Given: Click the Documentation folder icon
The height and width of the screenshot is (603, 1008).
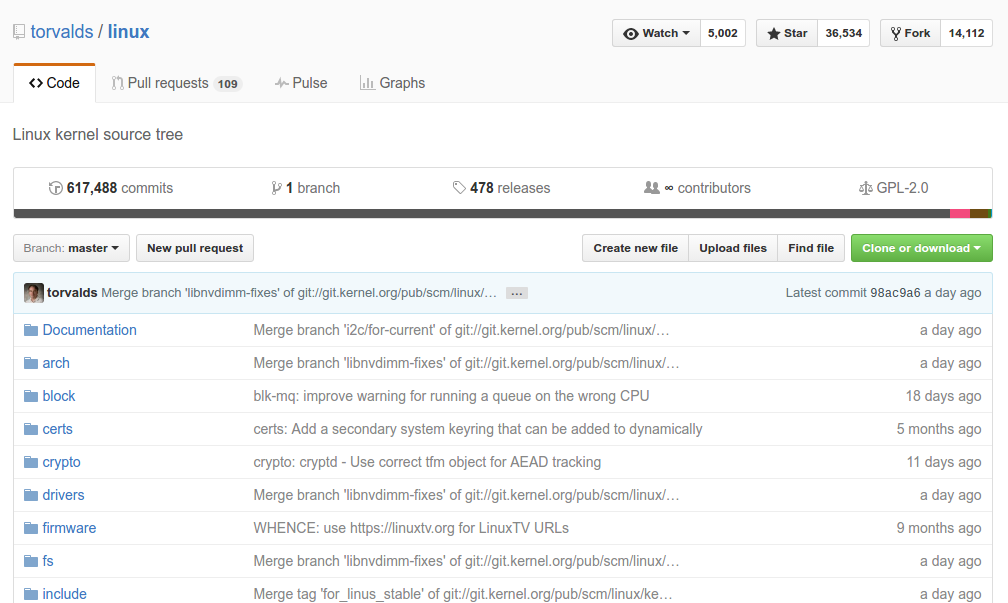Looking at the screenshot, I should point(31,330).
